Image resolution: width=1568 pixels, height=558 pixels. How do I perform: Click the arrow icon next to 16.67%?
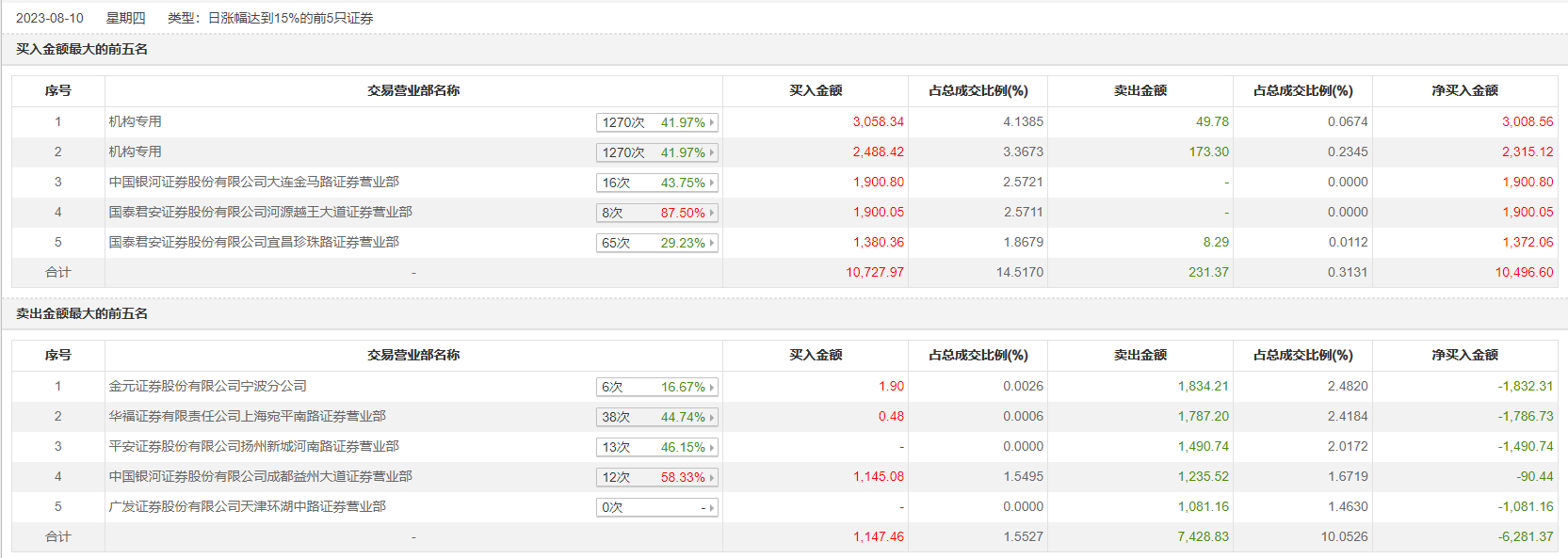pos(712,387)
